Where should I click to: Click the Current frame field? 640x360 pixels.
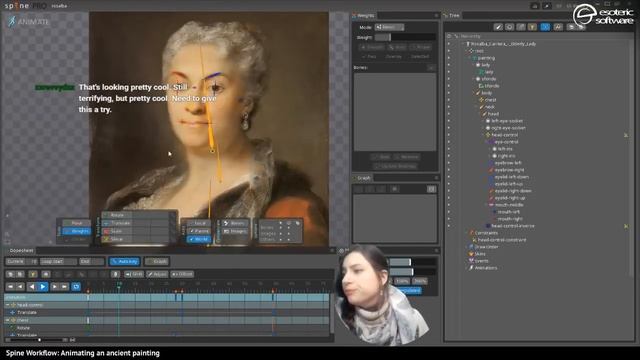point(21,261)
